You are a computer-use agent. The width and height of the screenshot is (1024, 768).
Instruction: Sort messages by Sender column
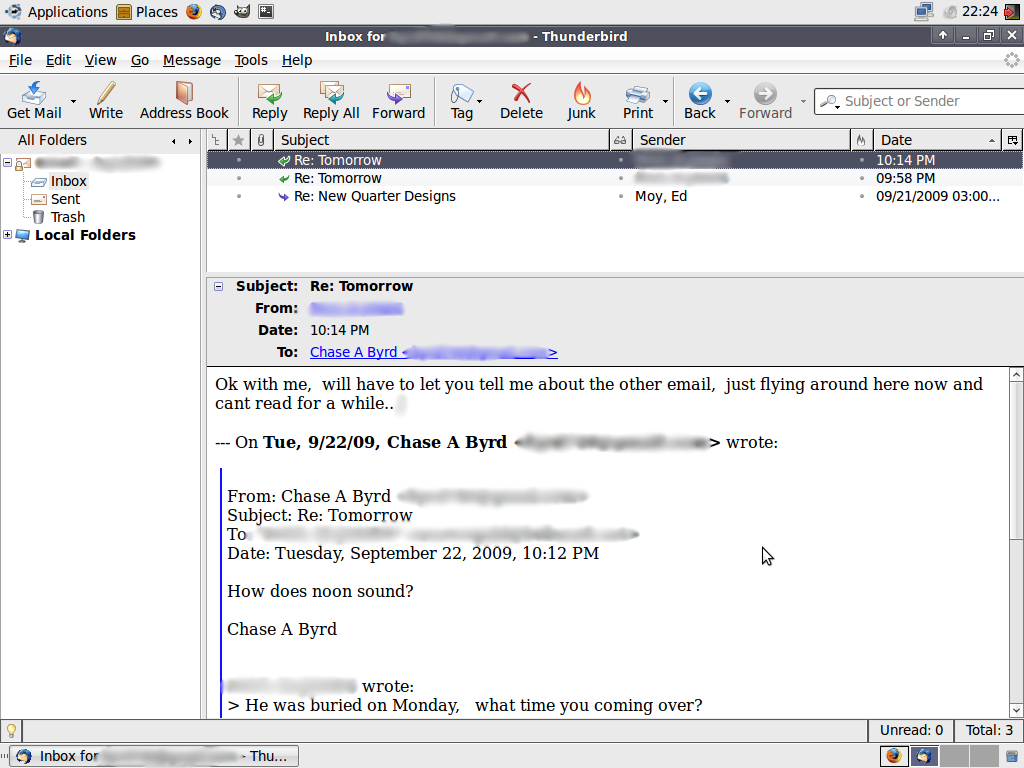click(741, 140)
